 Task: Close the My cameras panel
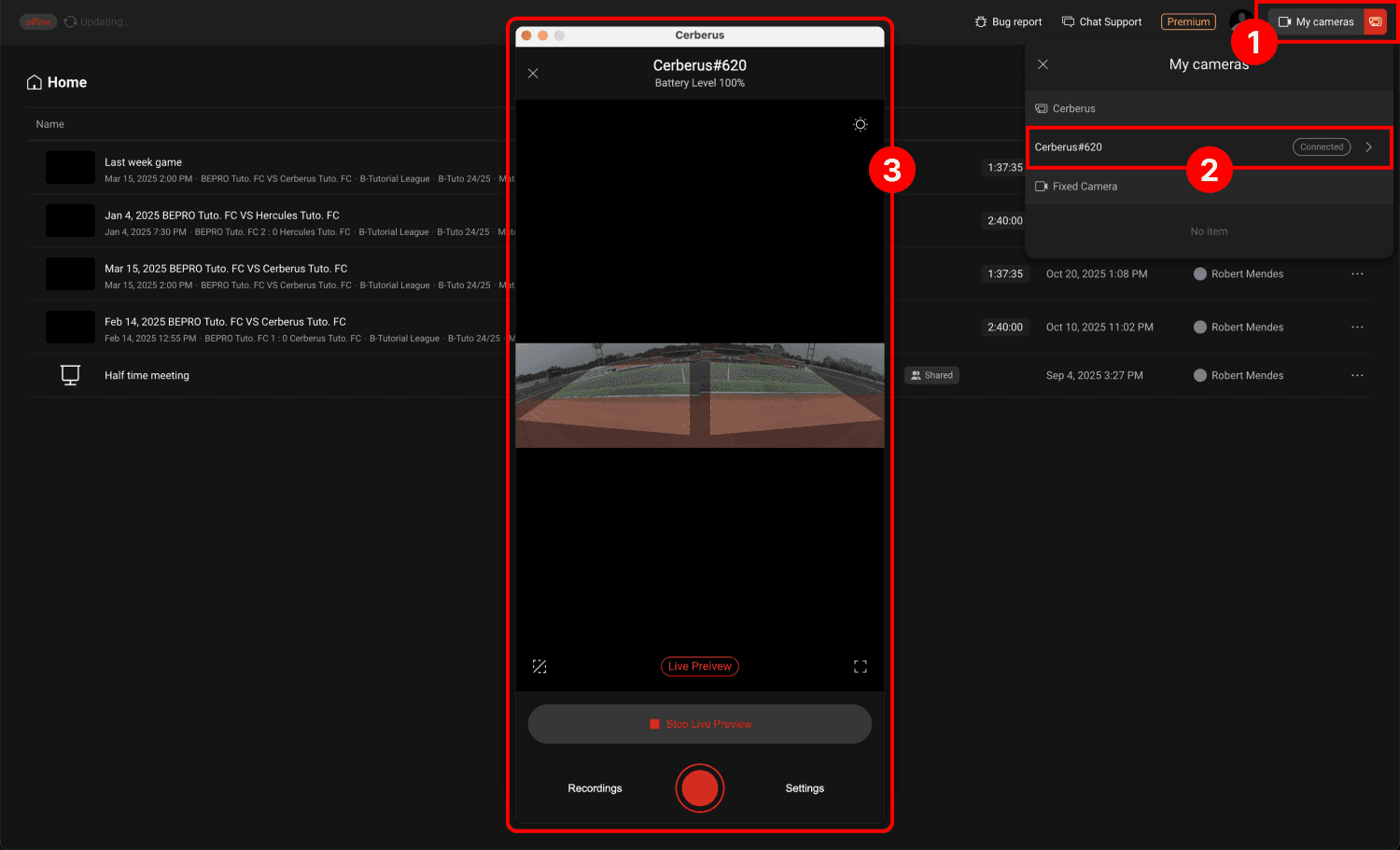[x=1043, y=64]
